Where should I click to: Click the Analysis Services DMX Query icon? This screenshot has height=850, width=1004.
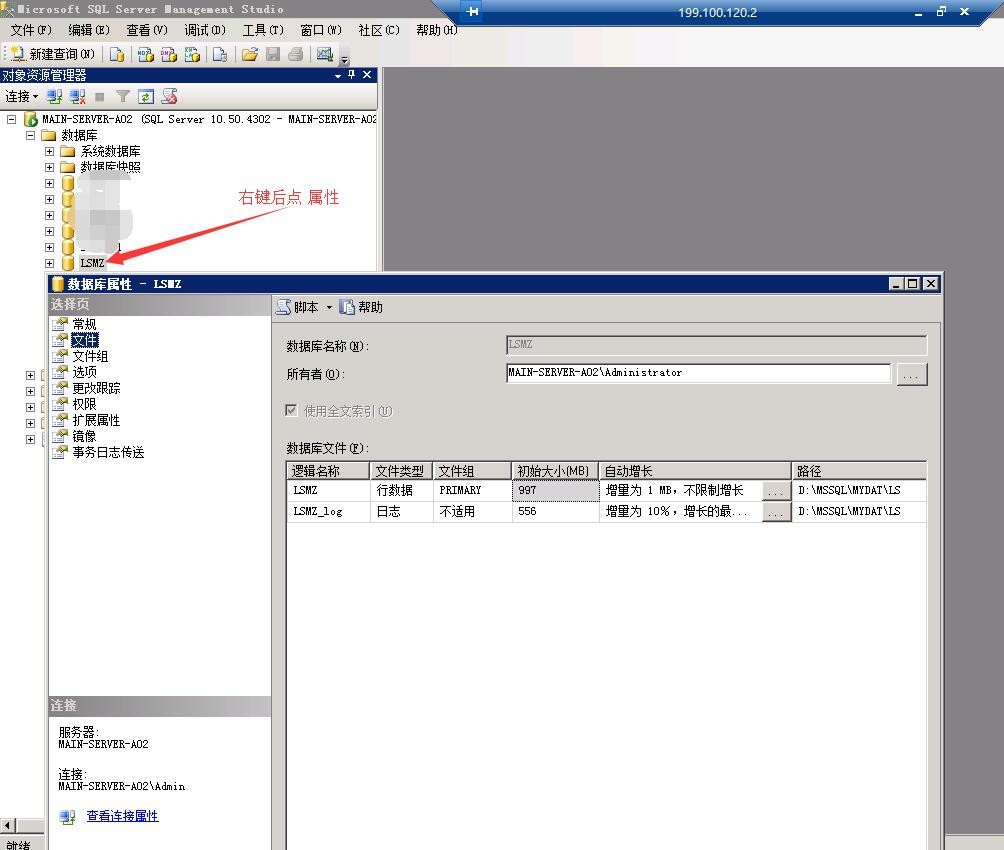tap(169, 54)
